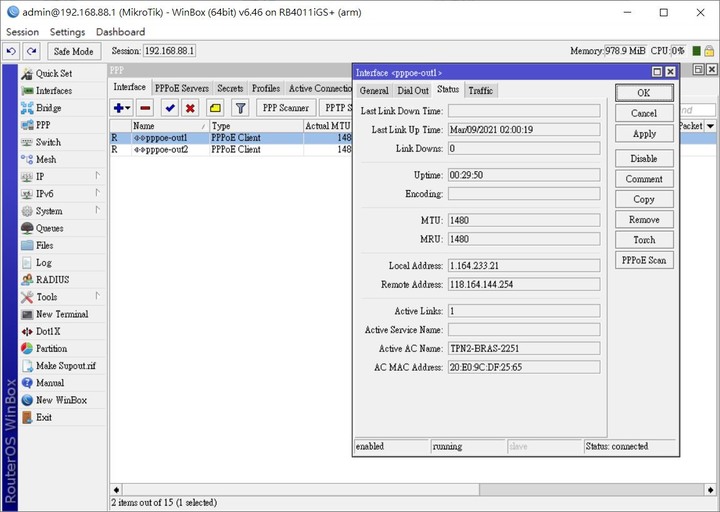Toggle Safe Mode button
This screenshot has height=512, width=720.
[x=73, y=51]
